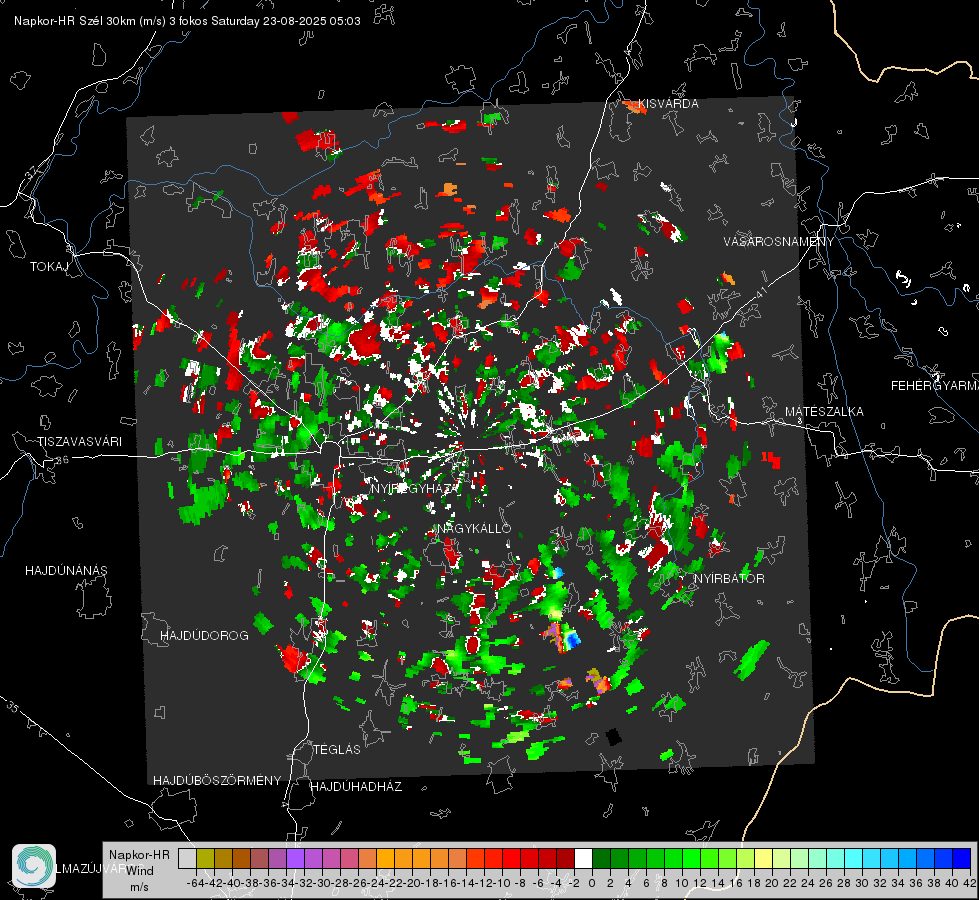
Task: Click the '42' value at legend's end
Action: click(970, 883)
